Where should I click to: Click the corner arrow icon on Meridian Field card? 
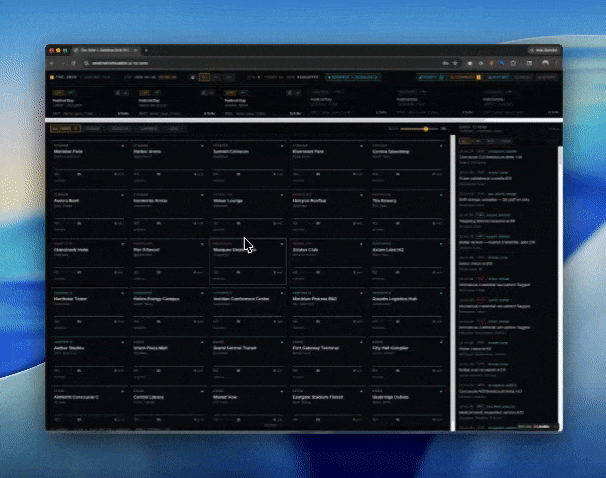(x=124, y=146)
